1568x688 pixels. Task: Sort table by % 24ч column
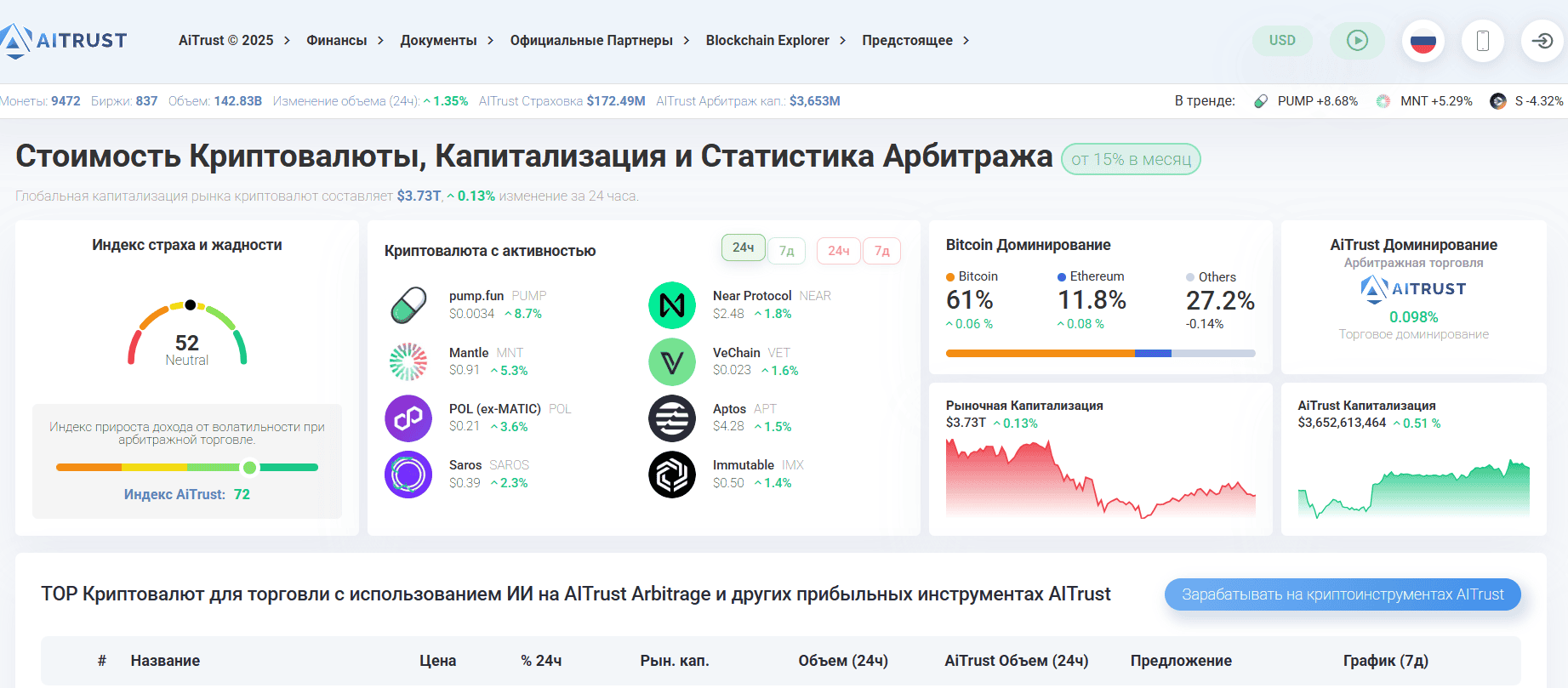point(541,661)
